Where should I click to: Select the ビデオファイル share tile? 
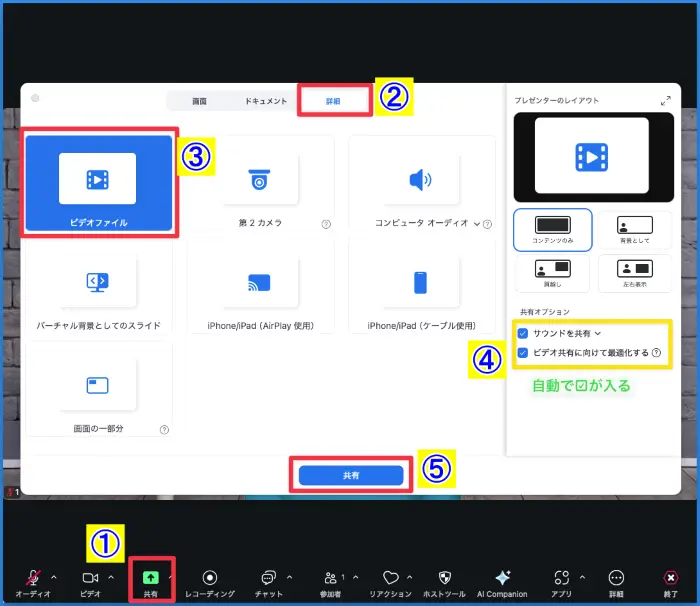coord(98,180)
